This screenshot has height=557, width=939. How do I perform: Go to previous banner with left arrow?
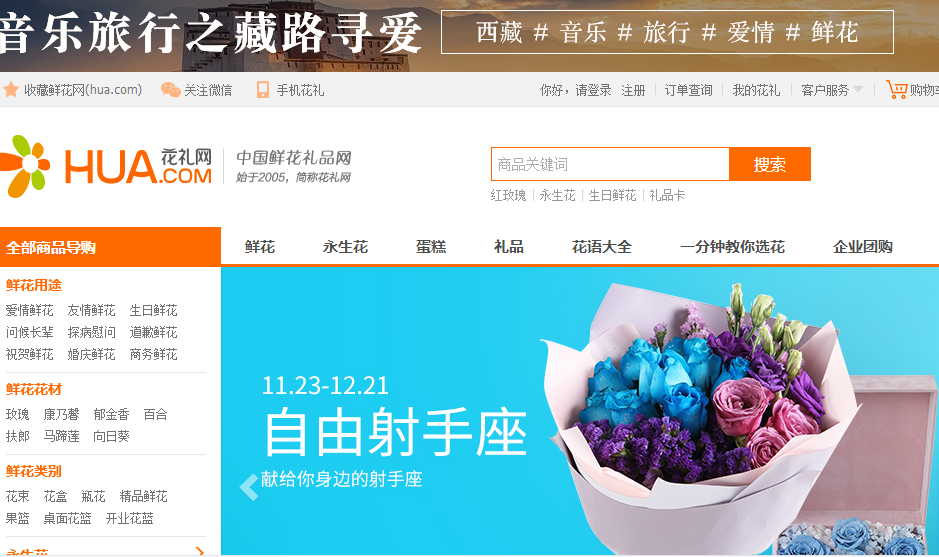tap(249, 487)
